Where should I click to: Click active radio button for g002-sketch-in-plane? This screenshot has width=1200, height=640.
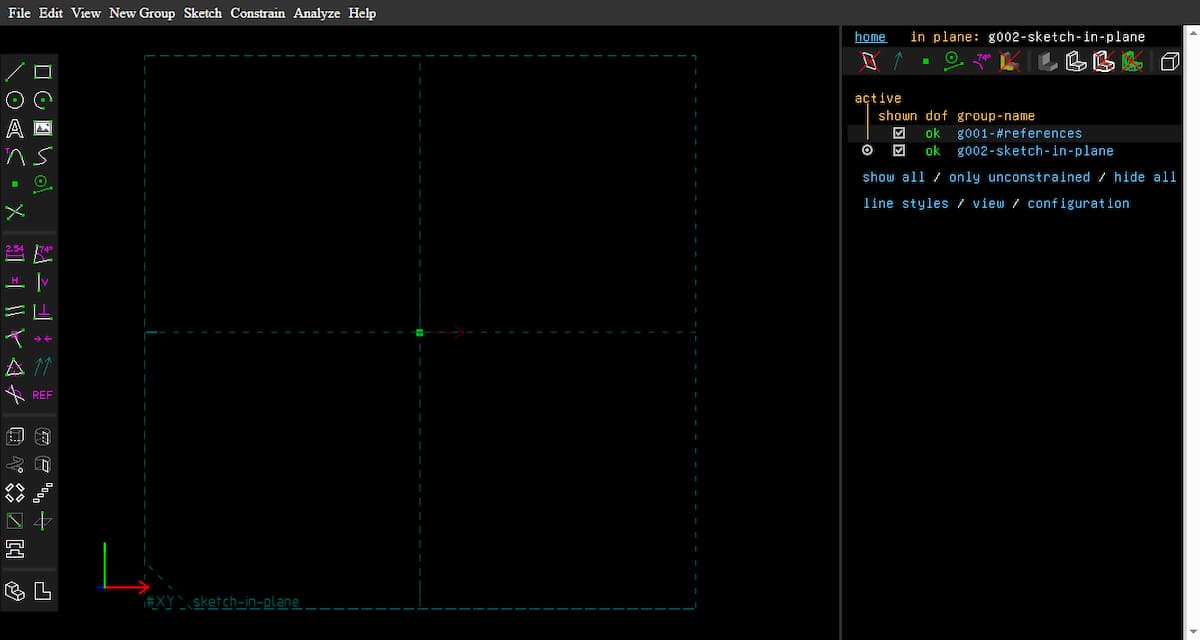pos(867,151)
